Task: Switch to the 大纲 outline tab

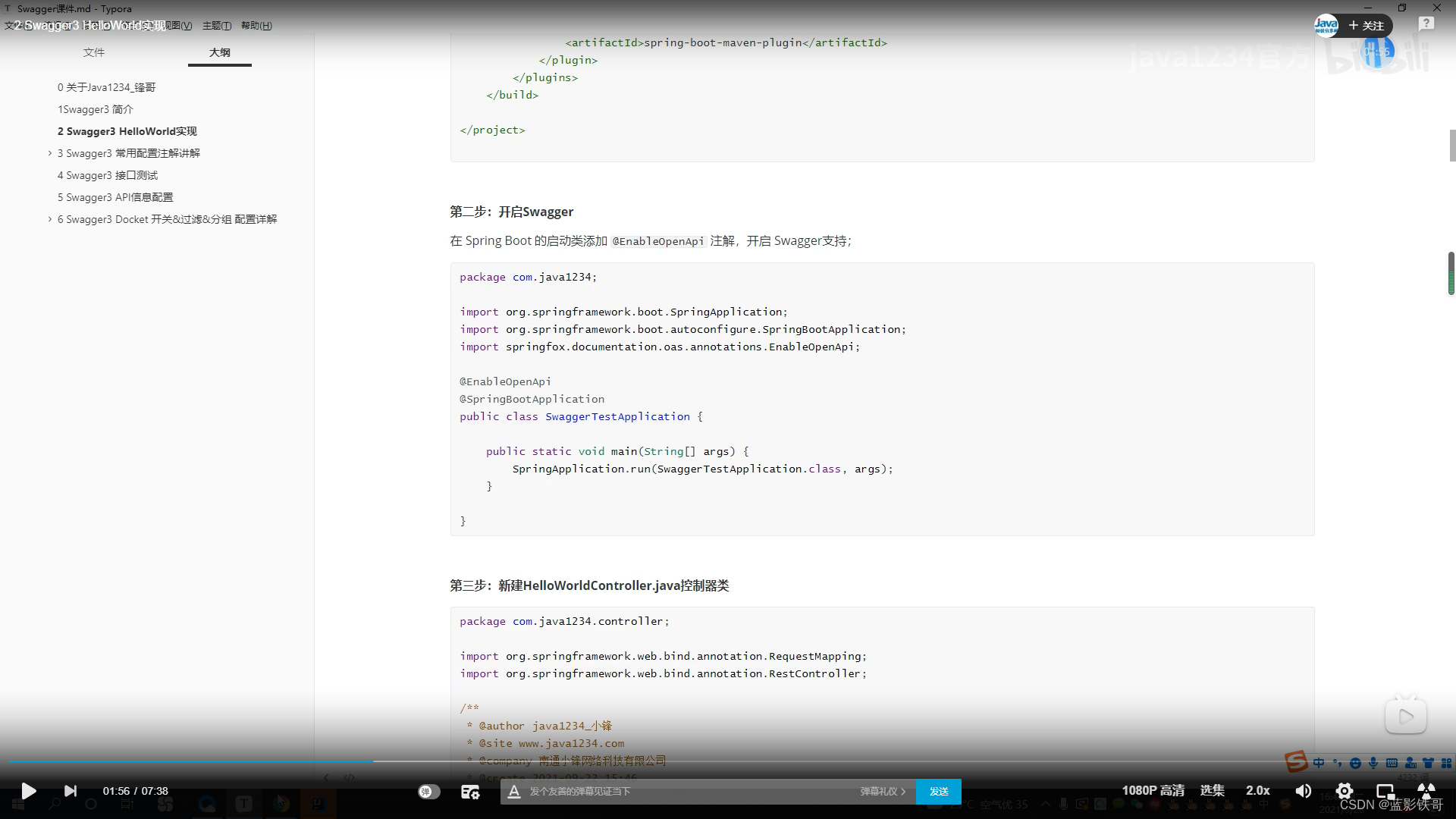Action: (219, 52)
